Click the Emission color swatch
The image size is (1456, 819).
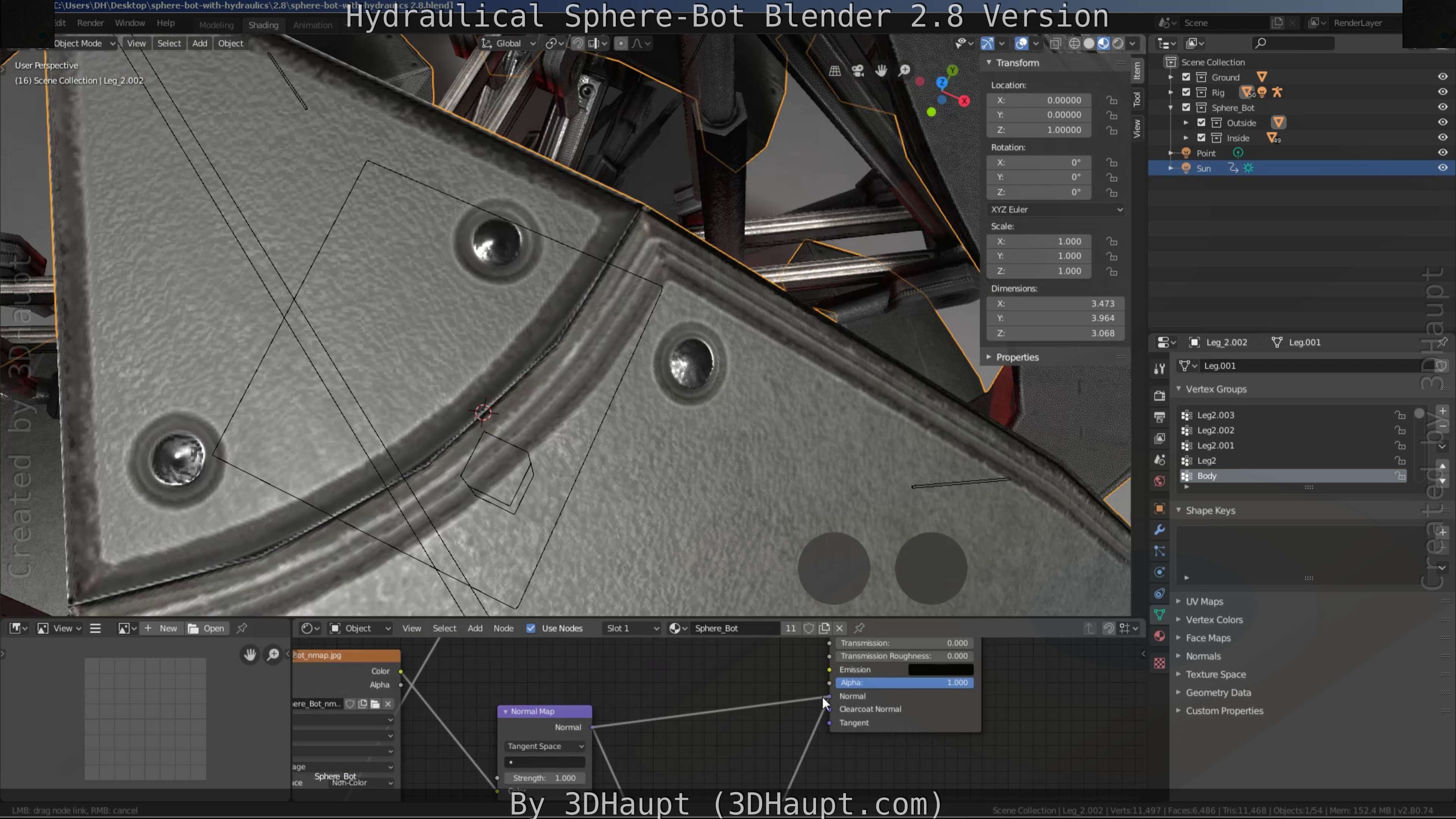coord(940,669)
